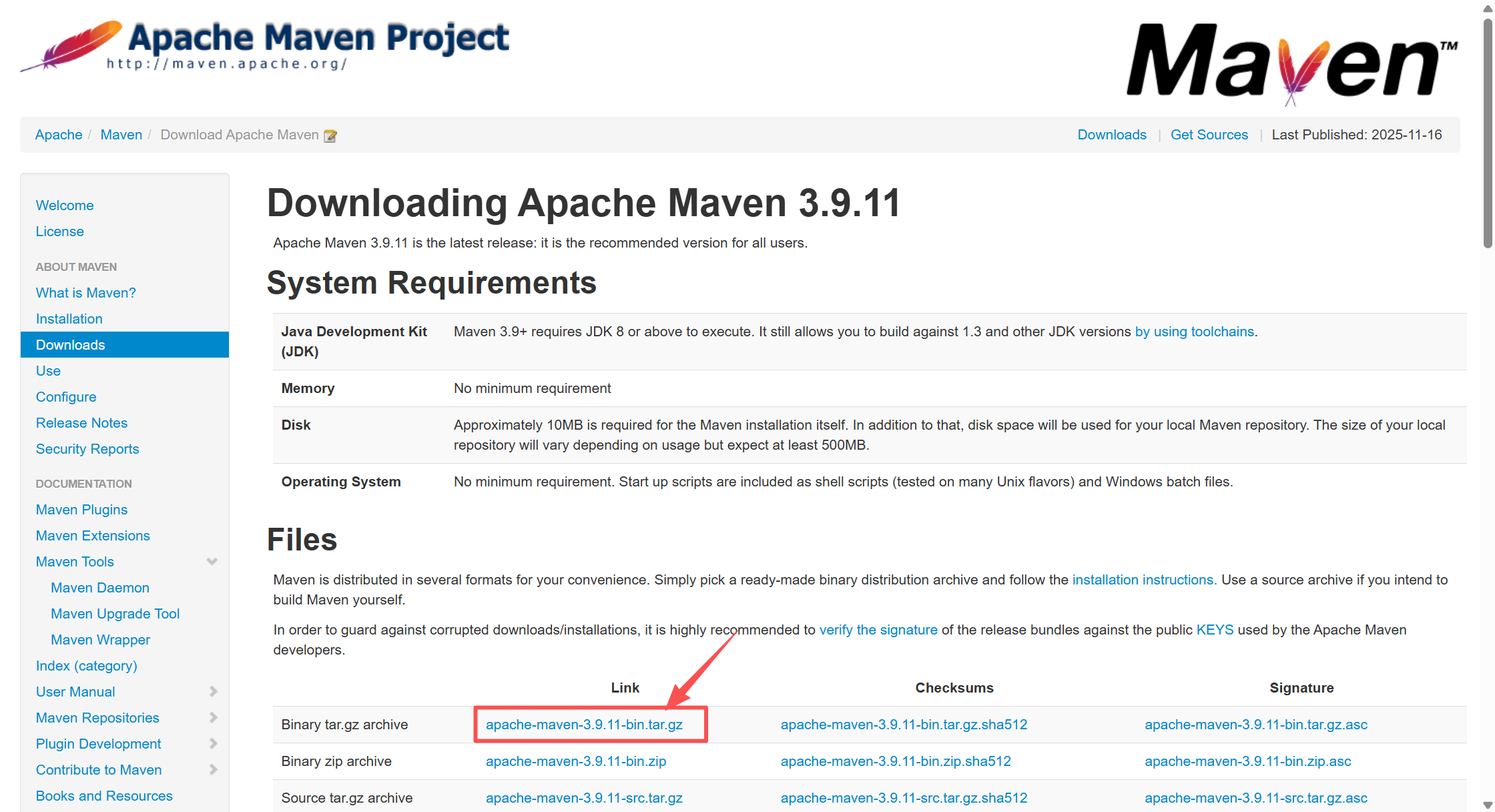This screenshot has height=812, width=1495.
Task: Click the scrollbar up arrow
Action: (x=1488, y=8)
